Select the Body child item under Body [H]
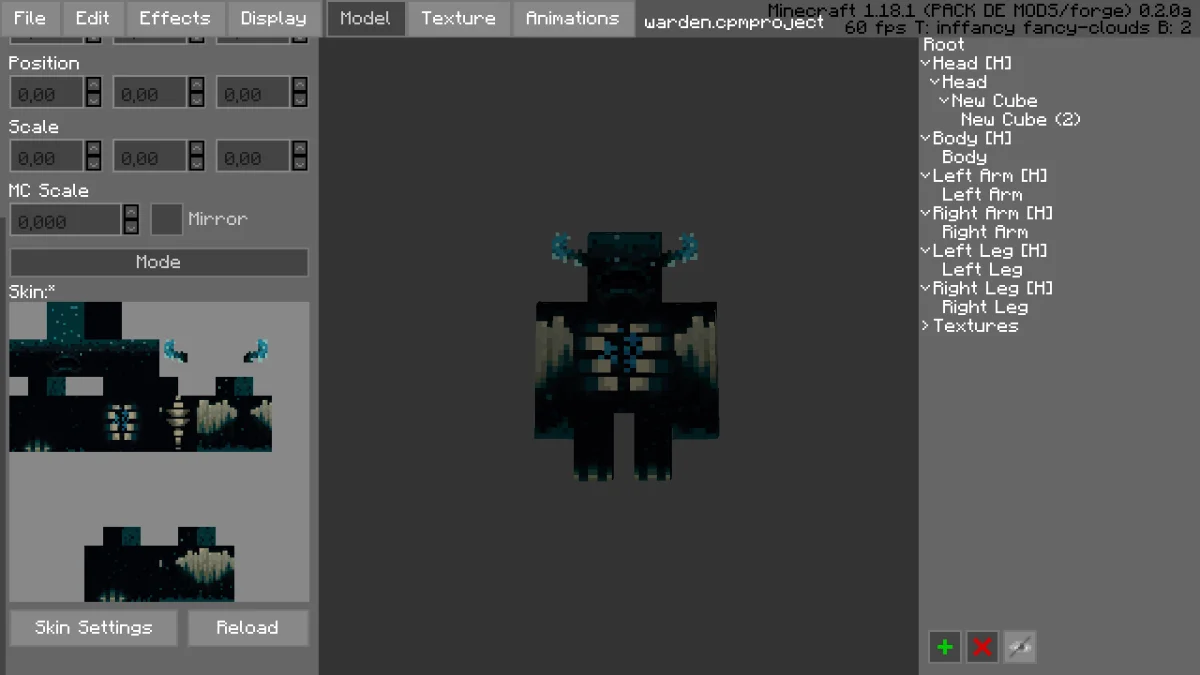 964,157
